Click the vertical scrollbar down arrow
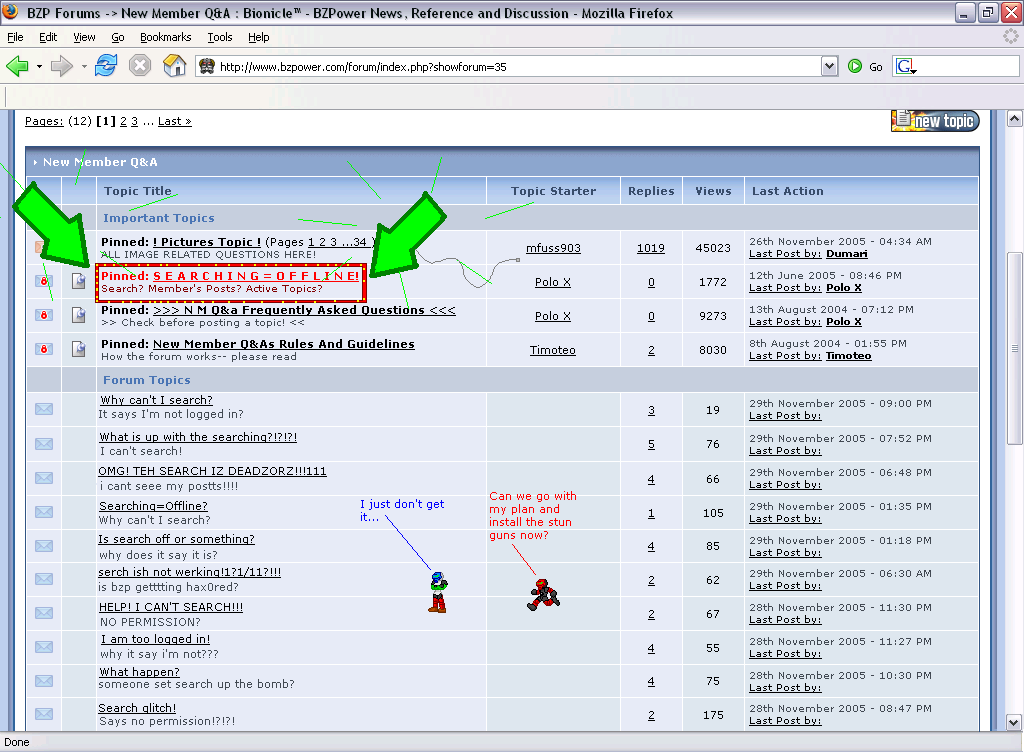Image resolution: width=1024 pixels, height=752 pixels. click(1015, 724)
